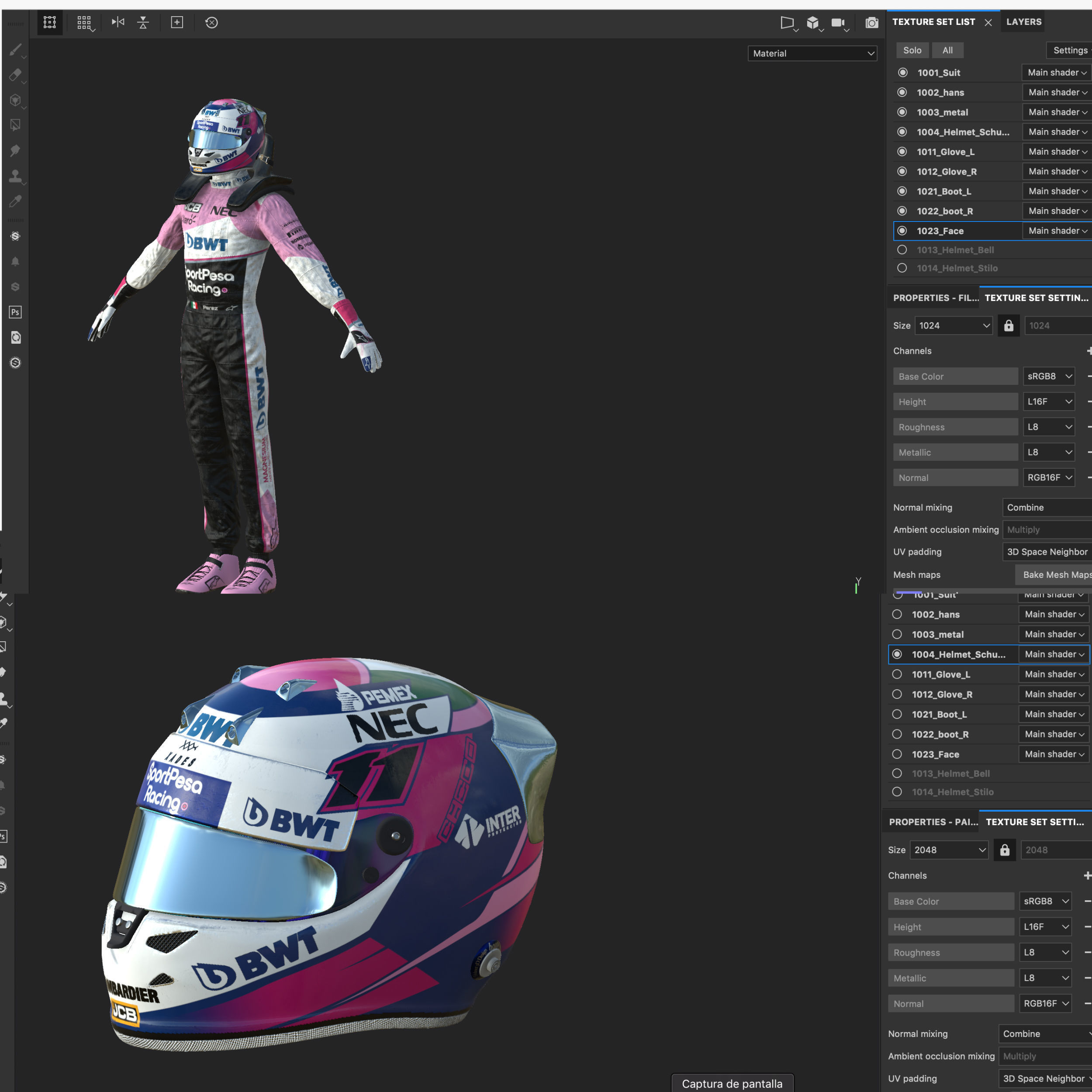This screenshot has height=1092, width=1092.
Task: Open Main shader dropdown for upper 1022_boot_R
Action: (x=1056, y=211)
